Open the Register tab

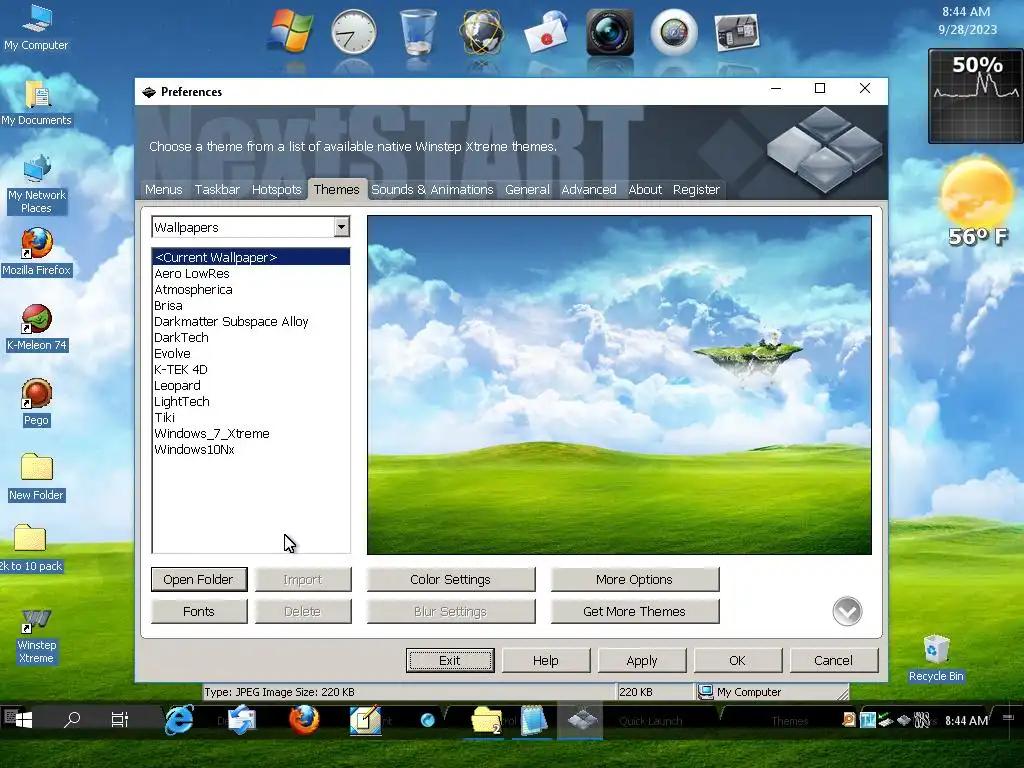[x=696, y=189]
